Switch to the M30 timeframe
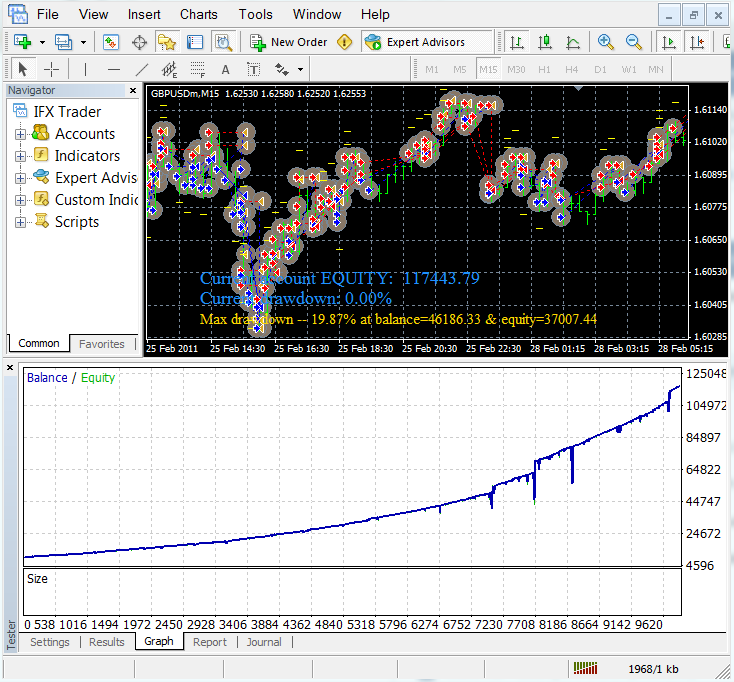 [x=516, y=69]
